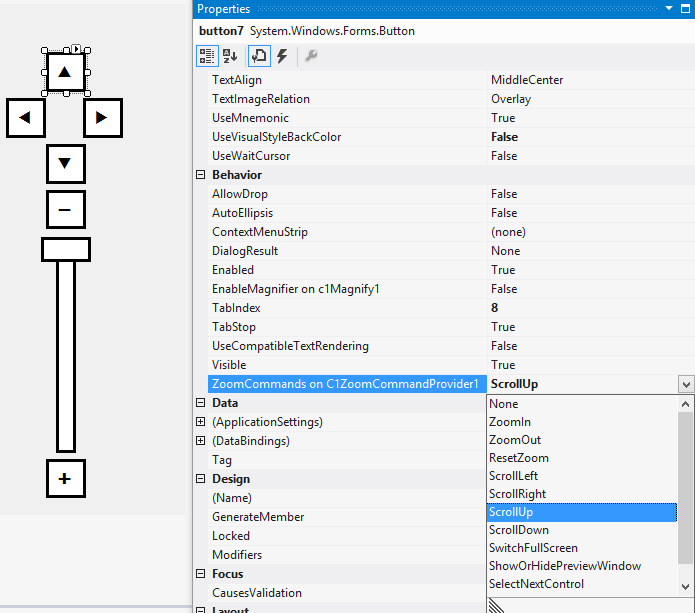Click the right arrow button on form
Image resolution: width=695 pixels, height=613 pixels.
102,118
